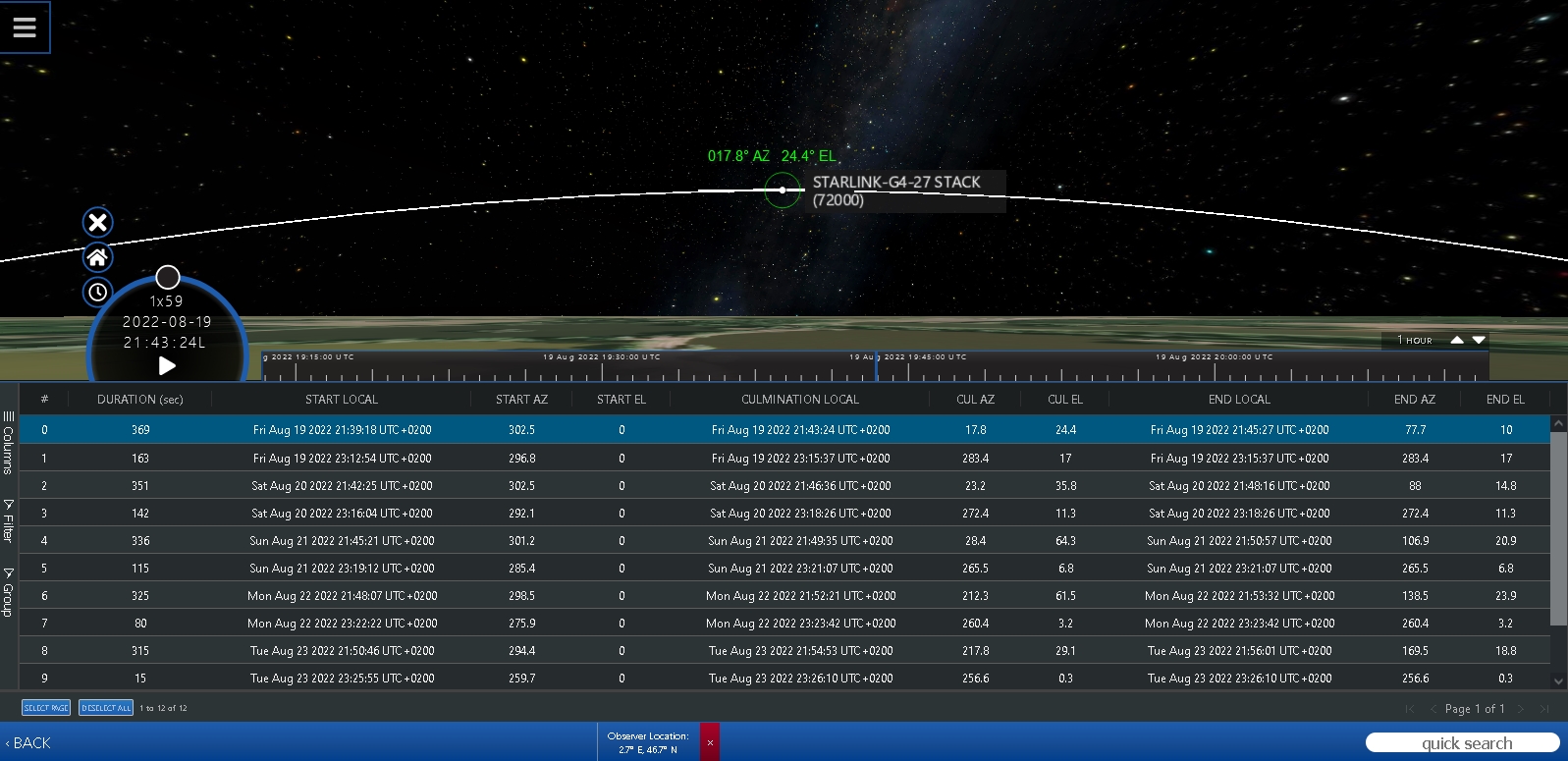Click the table vertical scrollbar thumb

point(1558,527)
